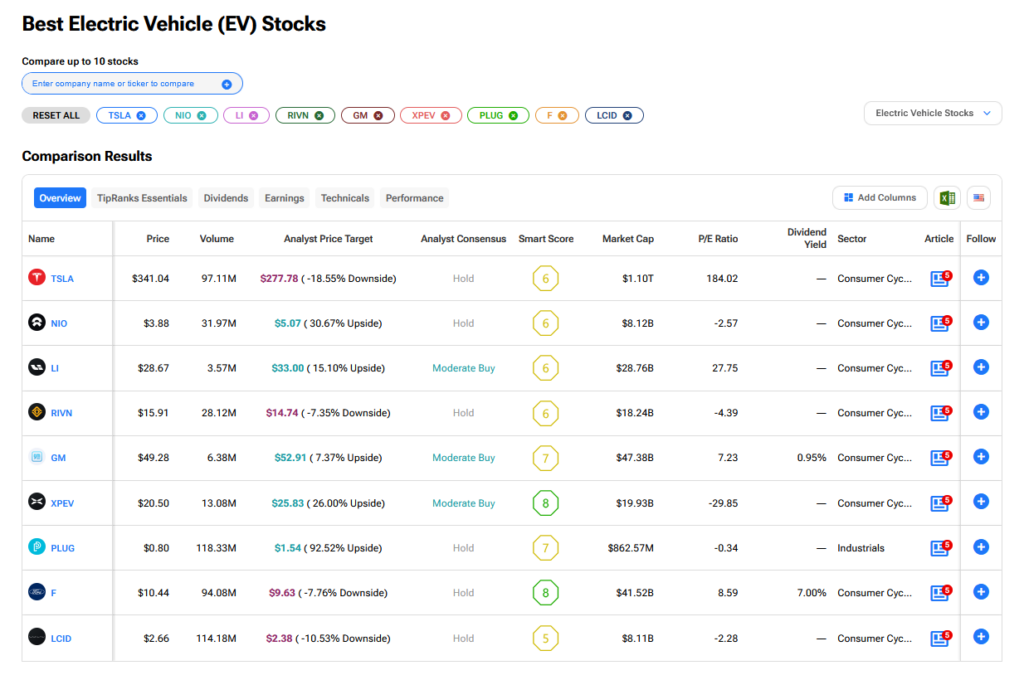
Task: Click the Add Columns button
Action: 880,198
